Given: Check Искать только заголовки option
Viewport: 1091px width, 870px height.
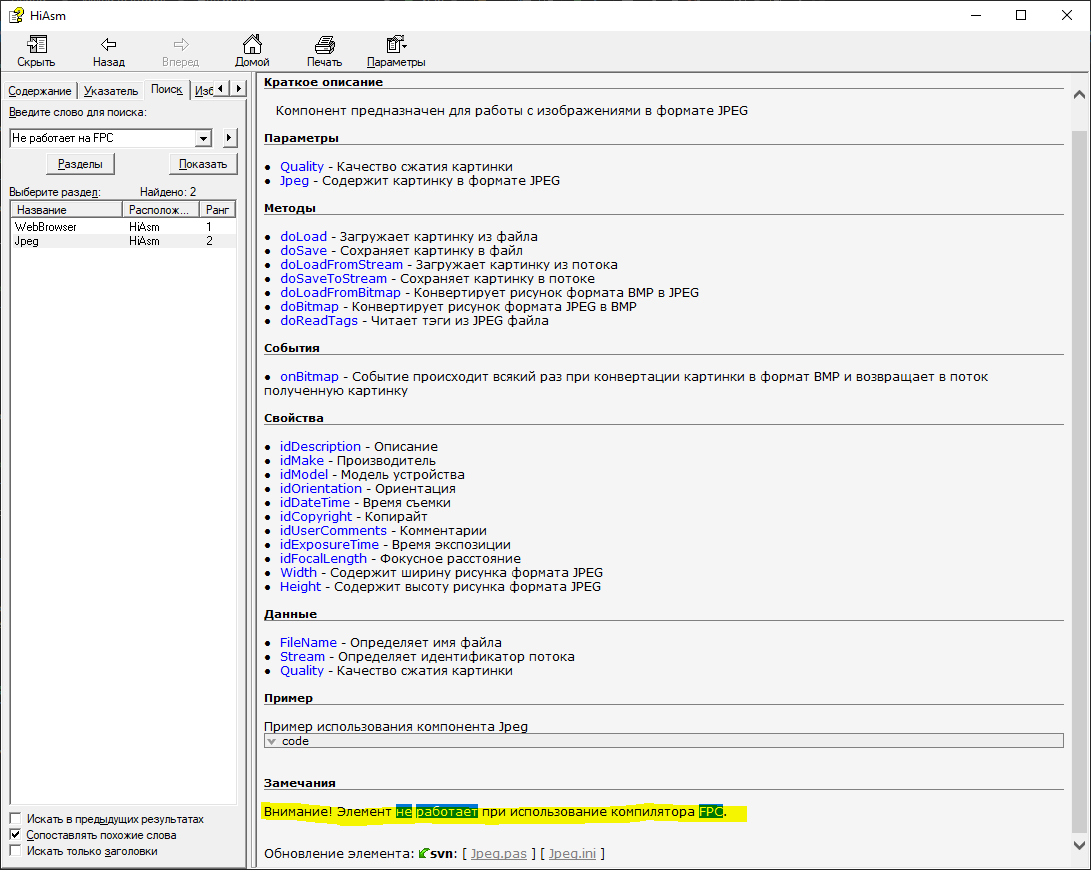Looking at the screenshot, I should pos(15,850).
